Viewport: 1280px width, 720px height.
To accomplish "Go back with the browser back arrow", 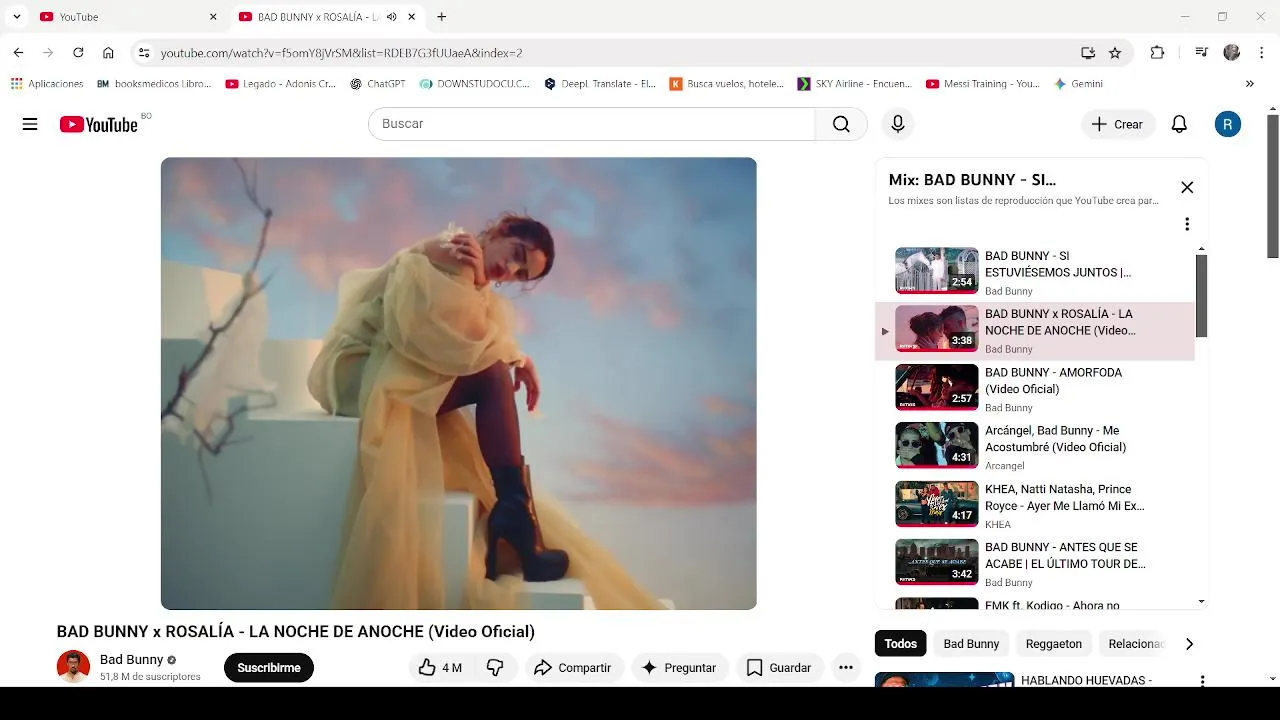I will (x=18, y=53).
